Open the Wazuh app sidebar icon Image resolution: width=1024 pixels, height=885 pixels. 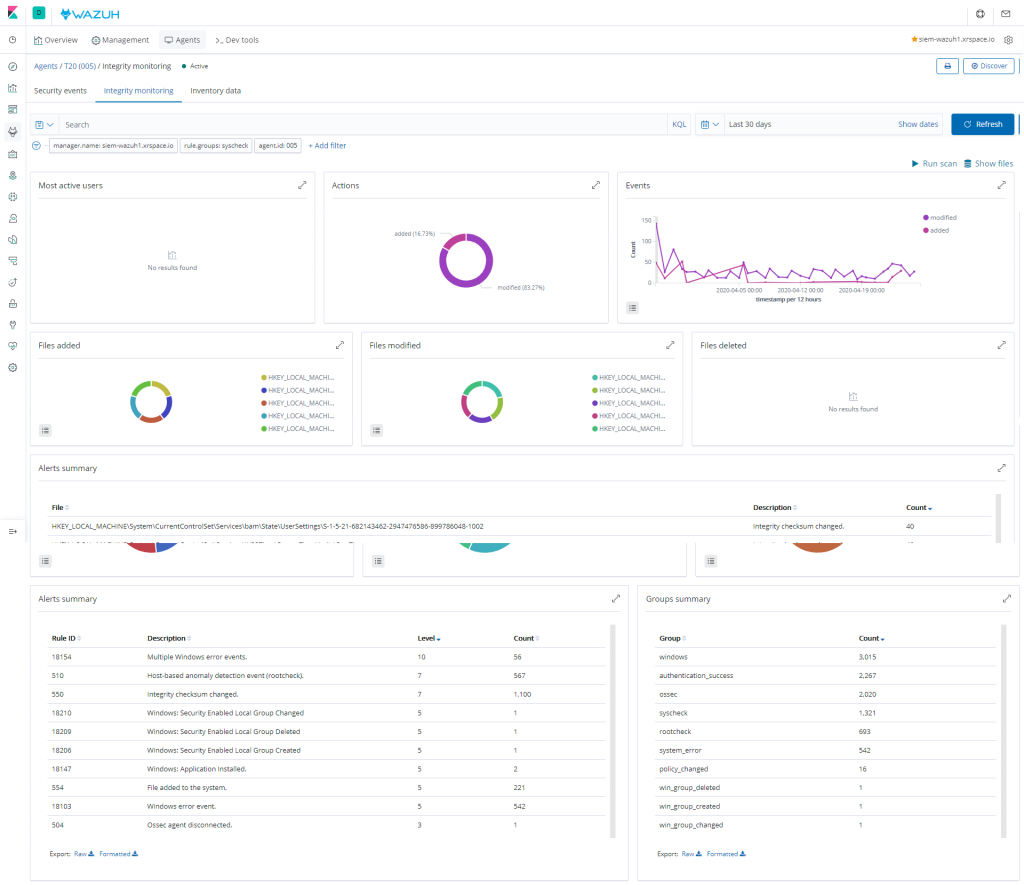coord(12,131)
